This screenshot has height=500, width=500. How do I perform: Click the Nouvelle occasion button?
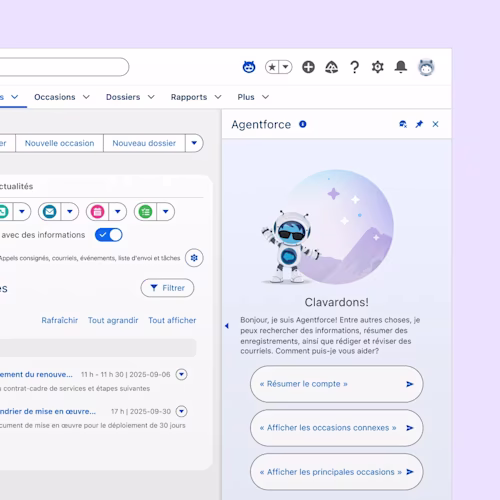point(59,143)
